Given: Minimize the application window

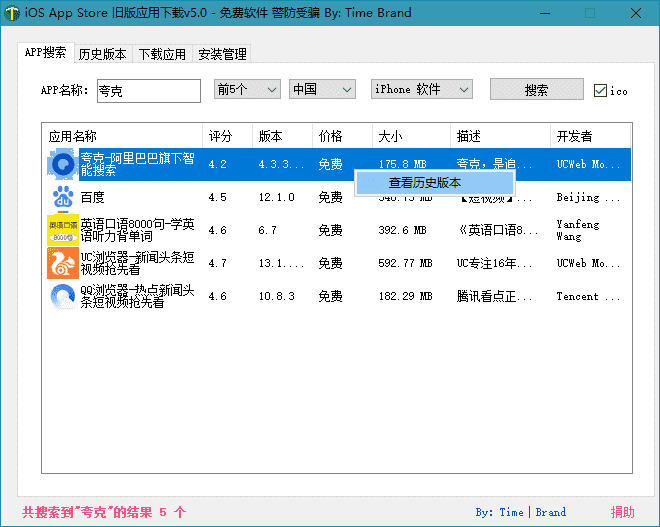Looking at the screenshot, I should tap(543, 13).
